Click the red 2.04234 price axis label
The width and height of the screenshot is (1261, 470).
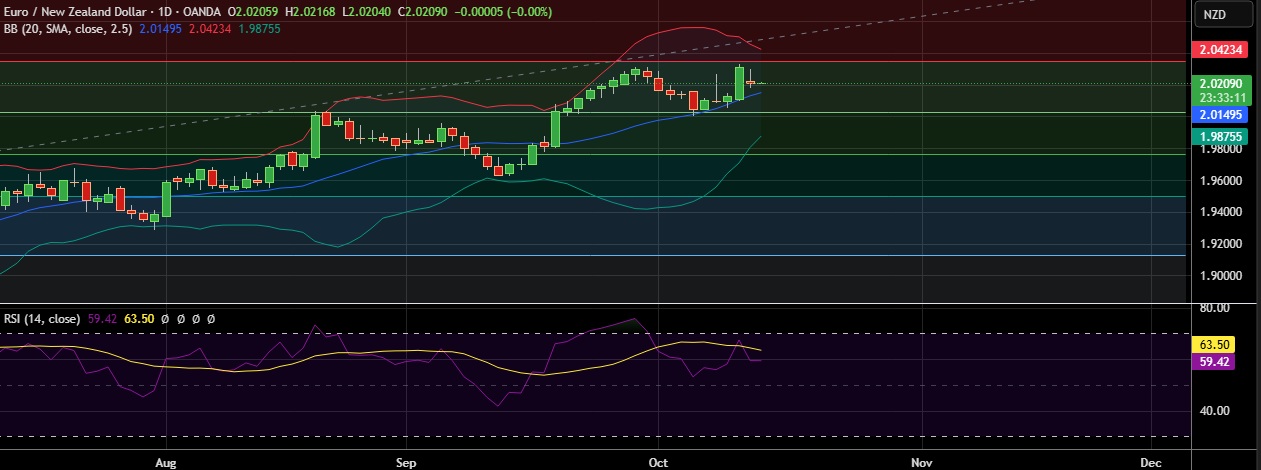coord(1221,49)
